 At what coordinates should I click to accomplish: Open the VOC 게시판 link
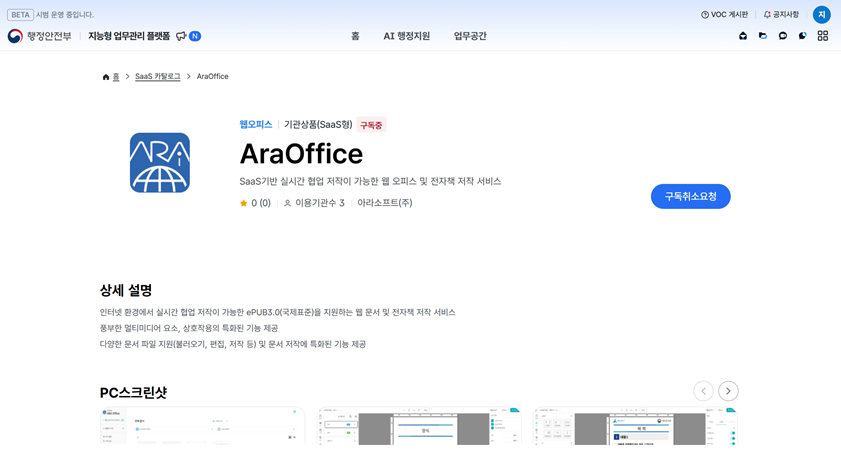pos(724,14)
